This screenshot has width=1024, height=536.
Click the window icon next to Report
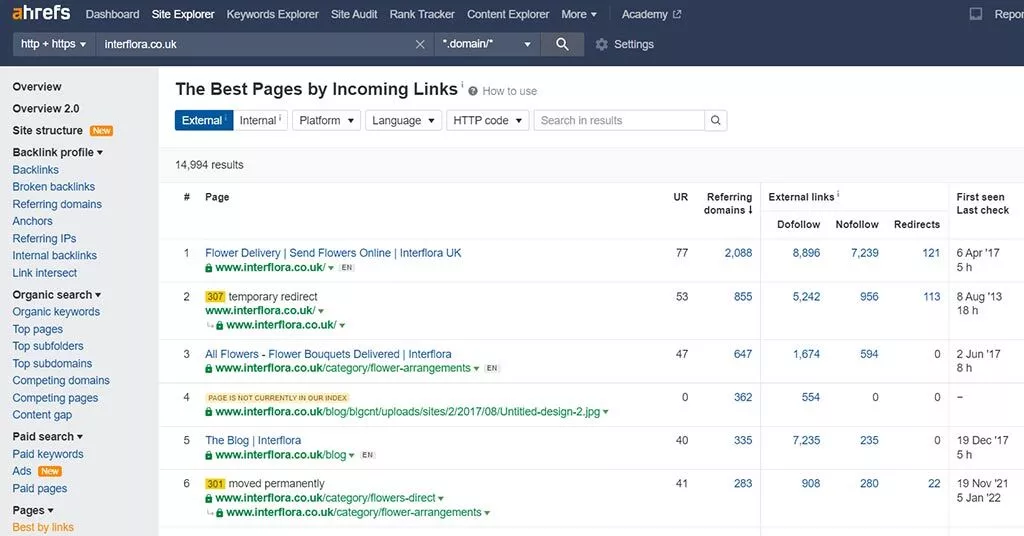click(976, 14)
